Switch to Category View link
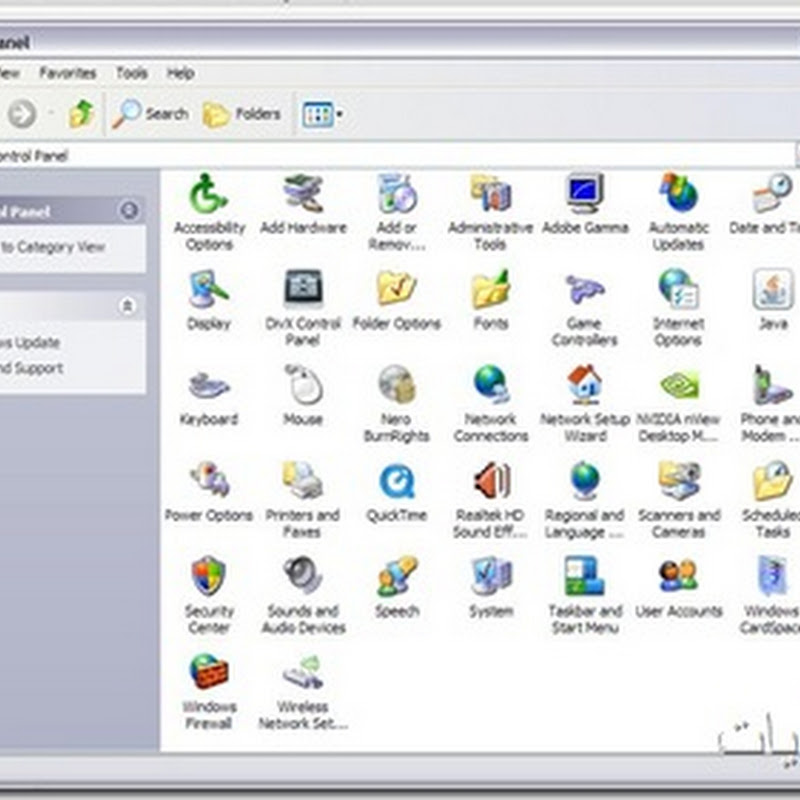The width and height of the screenshot is (800, 800). click(53, 247)
